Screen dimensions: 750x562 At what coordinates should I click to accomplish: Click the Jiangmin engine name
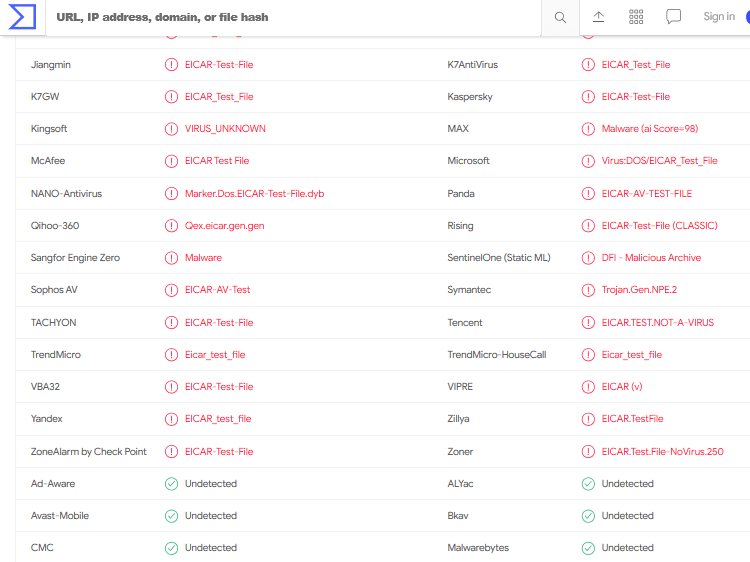pos(50,65)
